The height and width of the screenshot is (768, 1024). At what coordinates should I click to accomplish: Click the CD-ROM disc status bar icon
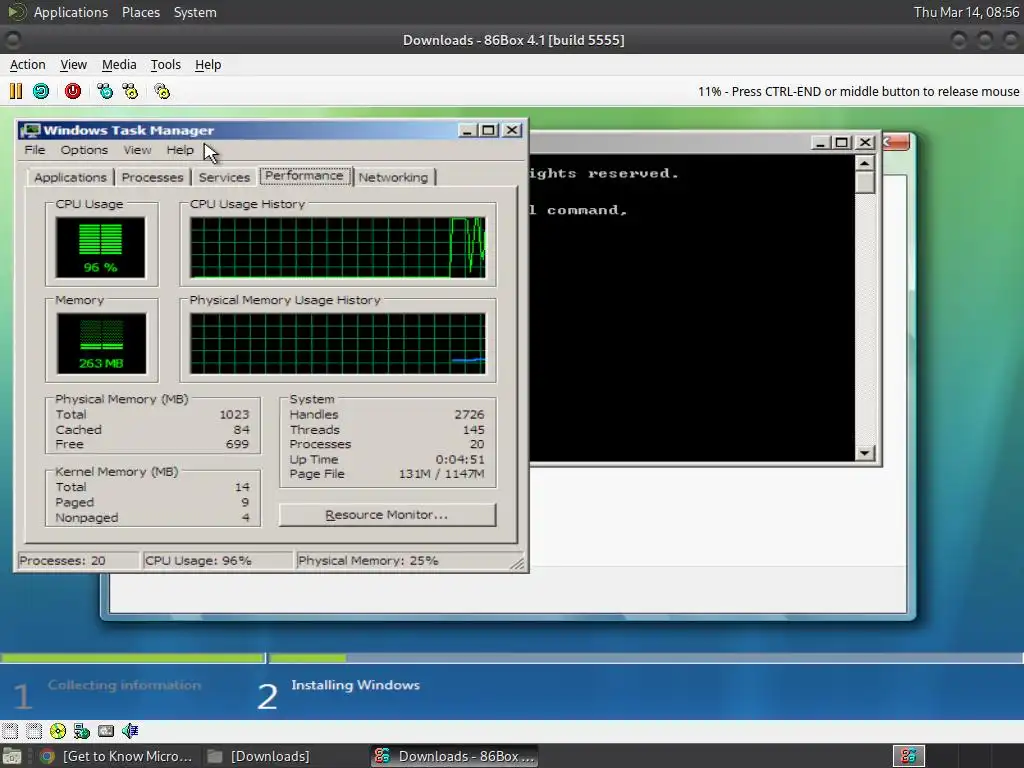(58, 731)
